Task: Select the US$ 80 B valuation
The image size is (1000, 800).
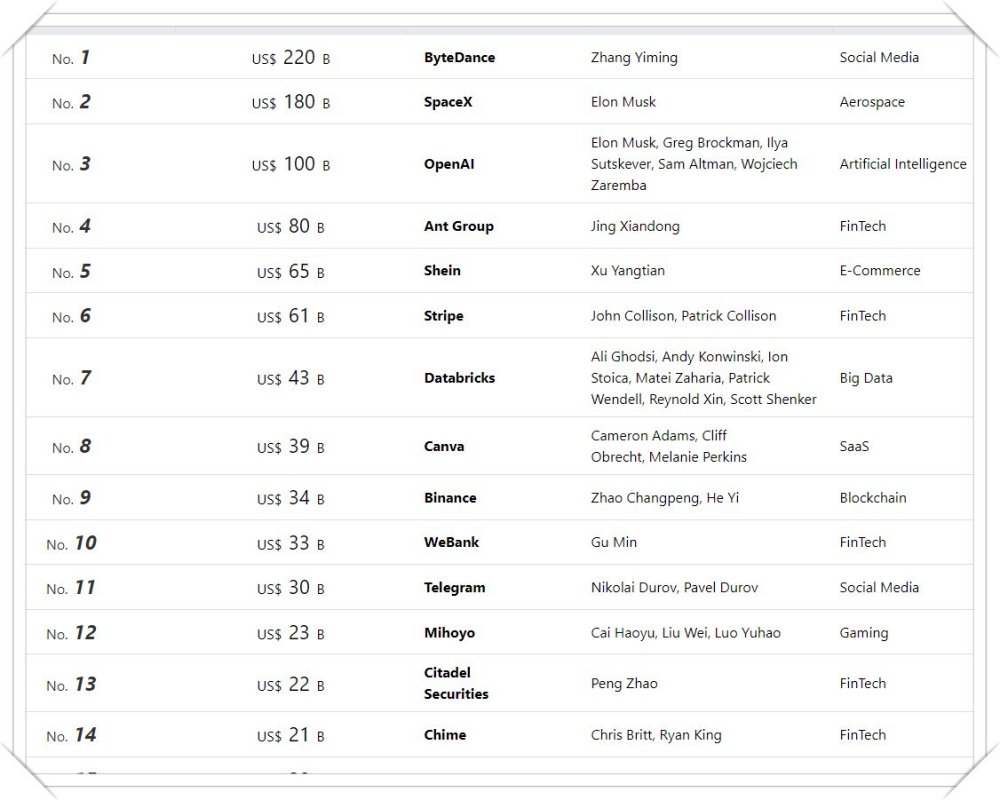Action: coord(291,226)
